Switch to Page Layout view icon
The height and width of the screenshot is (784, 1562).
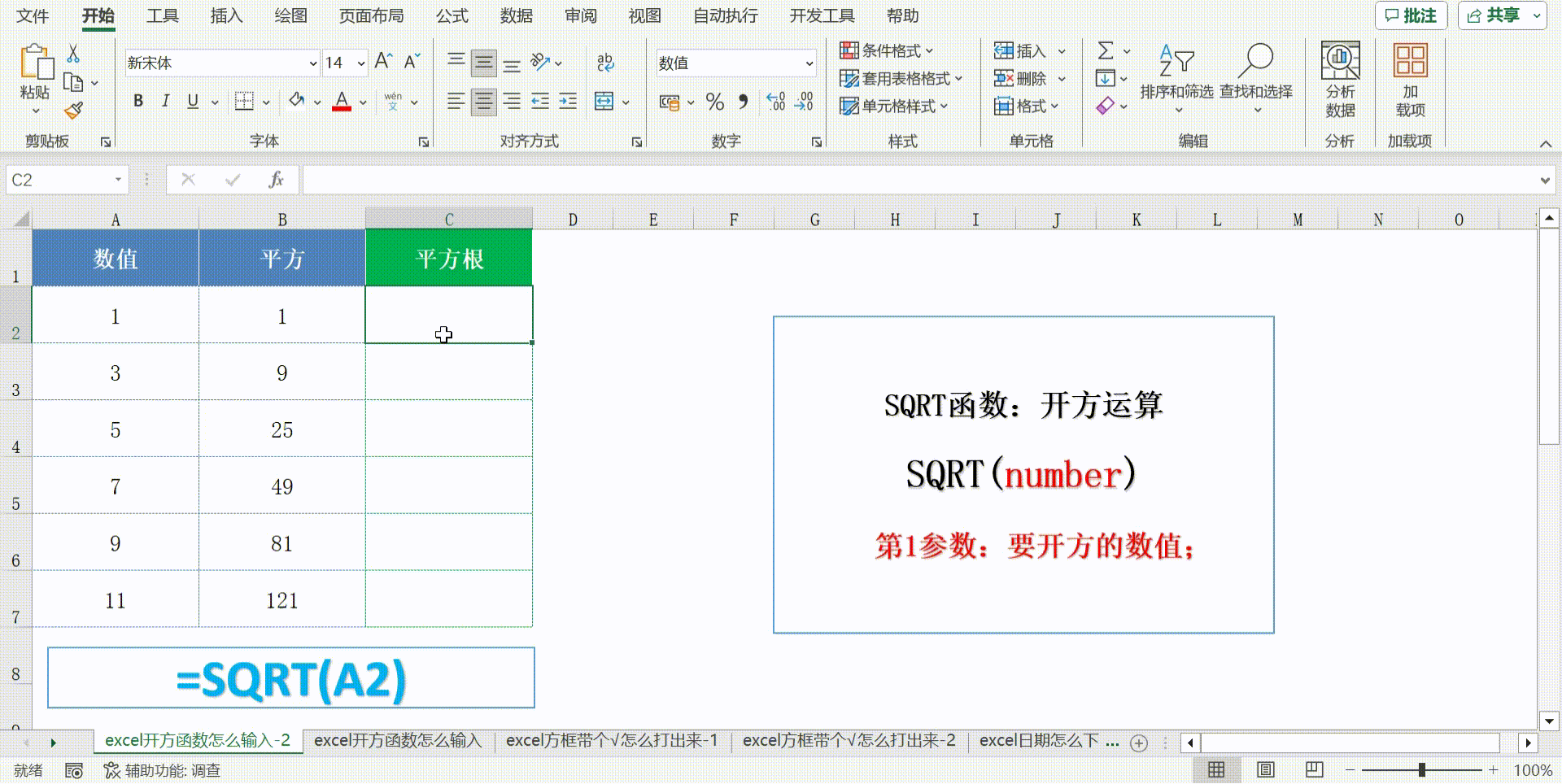[x=1265, y=769]
